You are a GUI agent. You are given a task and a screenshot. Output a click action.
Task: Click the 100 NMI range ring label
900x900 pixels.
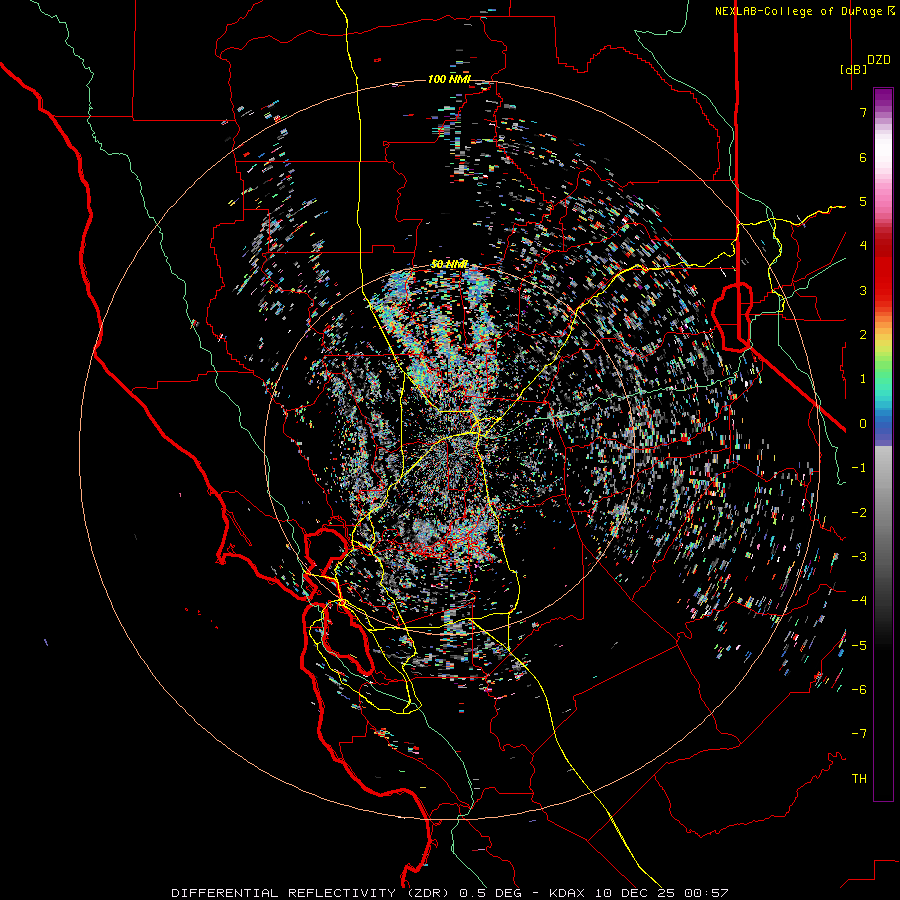pos(449,79)
